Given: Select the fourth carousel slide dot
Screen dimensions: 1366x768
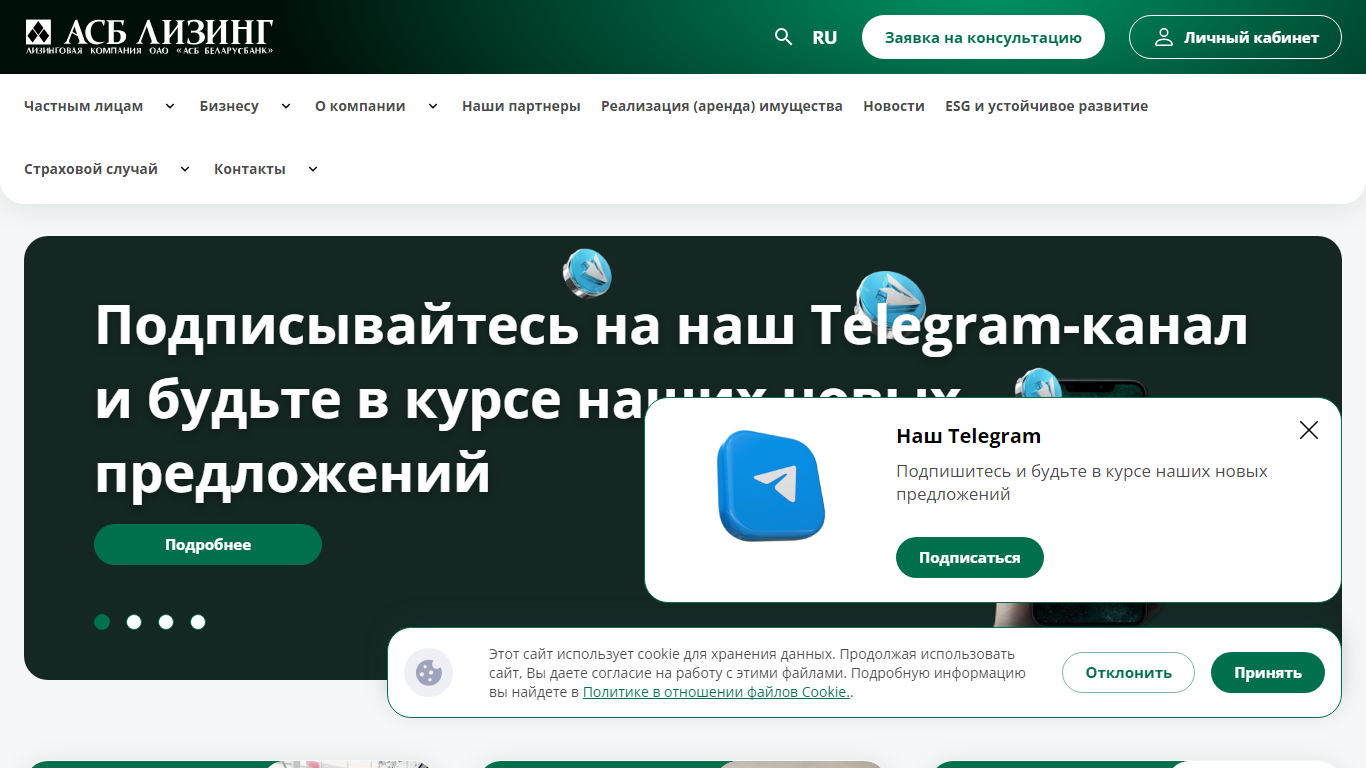Looking at the screenshot, I should click(198, 622).
